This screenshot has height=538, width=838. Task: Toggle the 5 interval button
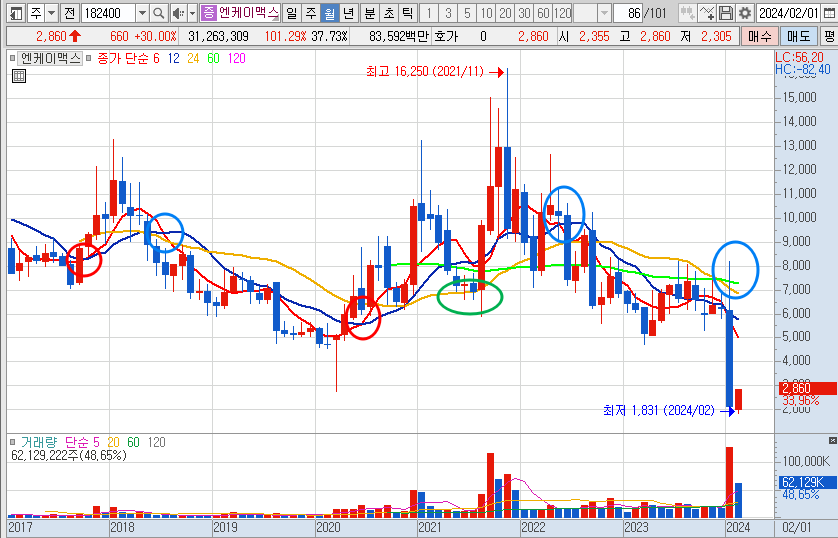pyautogui.click(x=468, y=13)
